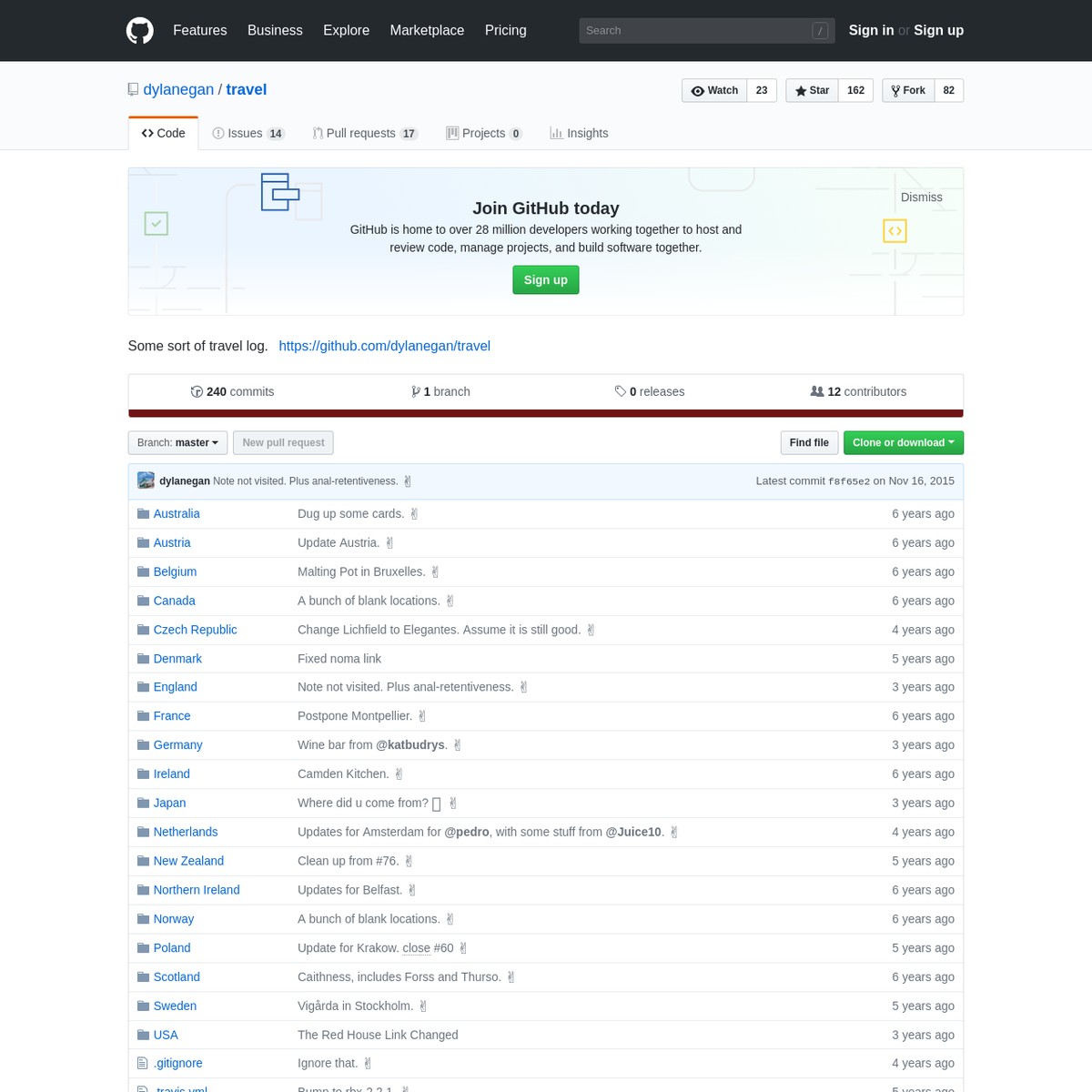1092x1092 pixels.
Task: Dismiss the Join GitHub banner
Action: click(x=921, y=197)
